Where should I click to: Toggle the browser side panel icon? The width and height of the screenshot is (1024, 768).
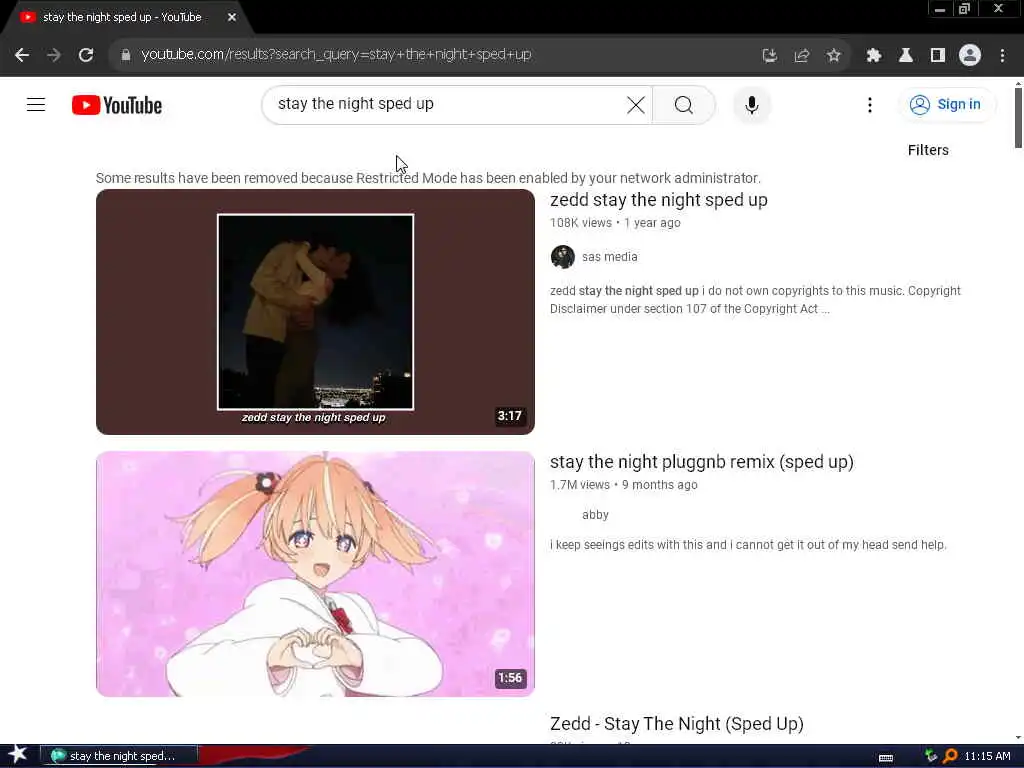click(938, 56)
